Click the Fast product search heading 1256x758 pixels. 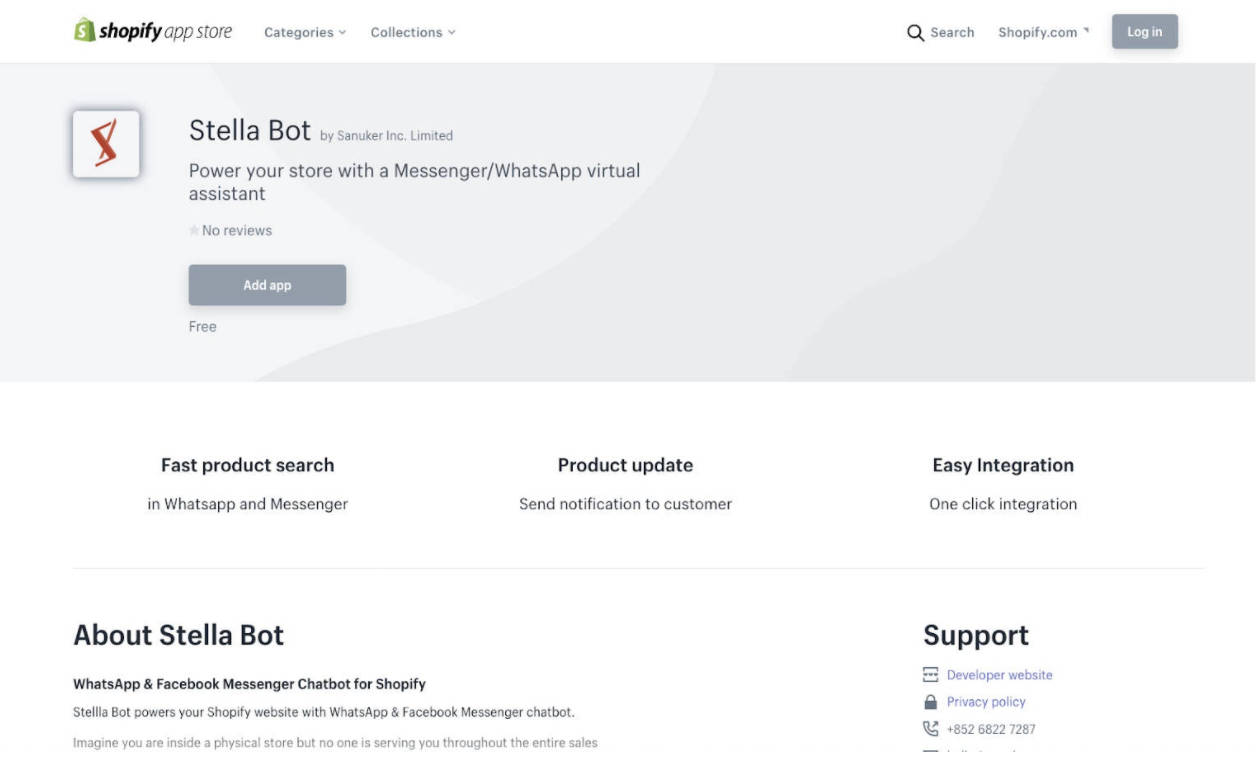[248, 465]
